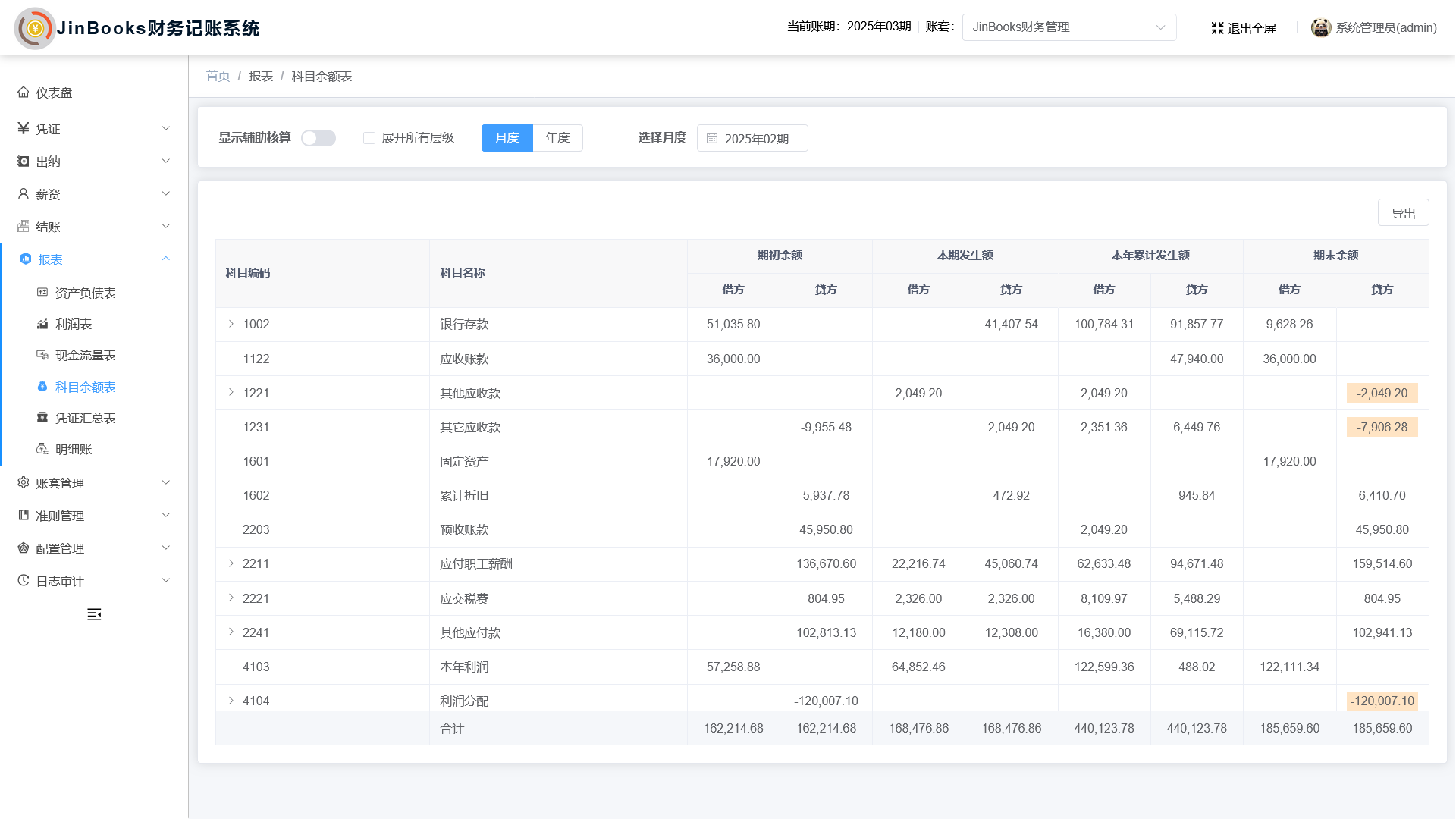Click the 导出 export button
Image resolution: width=1456 pixels, height=819 pixels.
click(1402, 213)
